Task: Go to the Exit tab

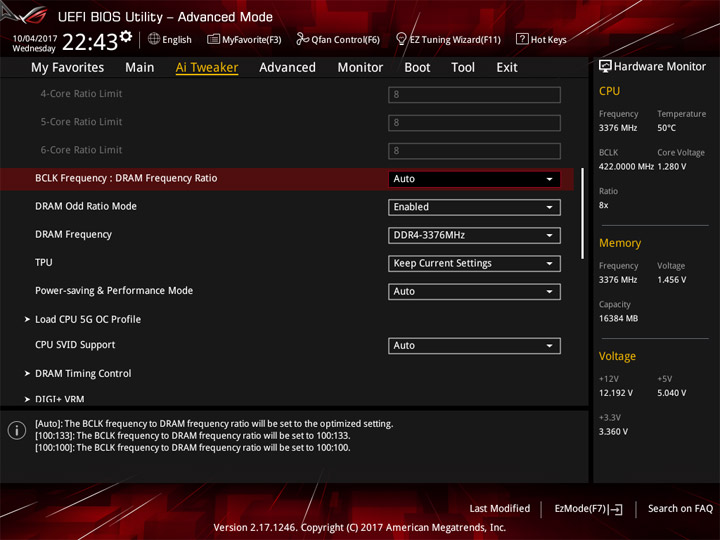Action: pos(506,68)
